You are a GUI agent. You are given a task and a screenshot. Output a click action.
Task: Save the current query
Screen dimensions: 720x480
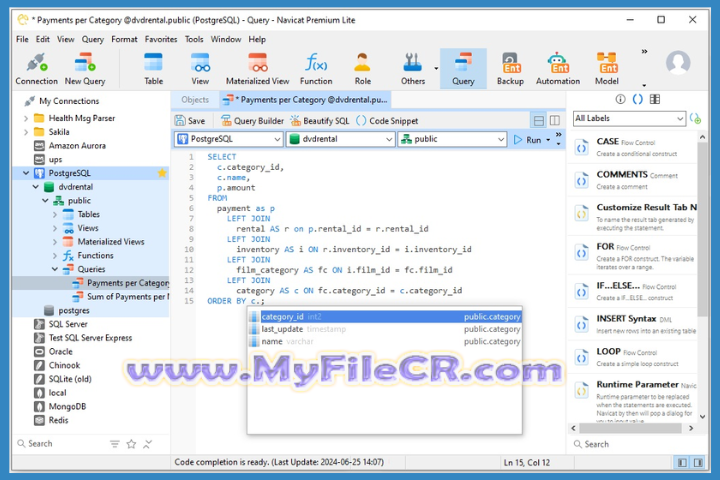[x=190, y=121]
